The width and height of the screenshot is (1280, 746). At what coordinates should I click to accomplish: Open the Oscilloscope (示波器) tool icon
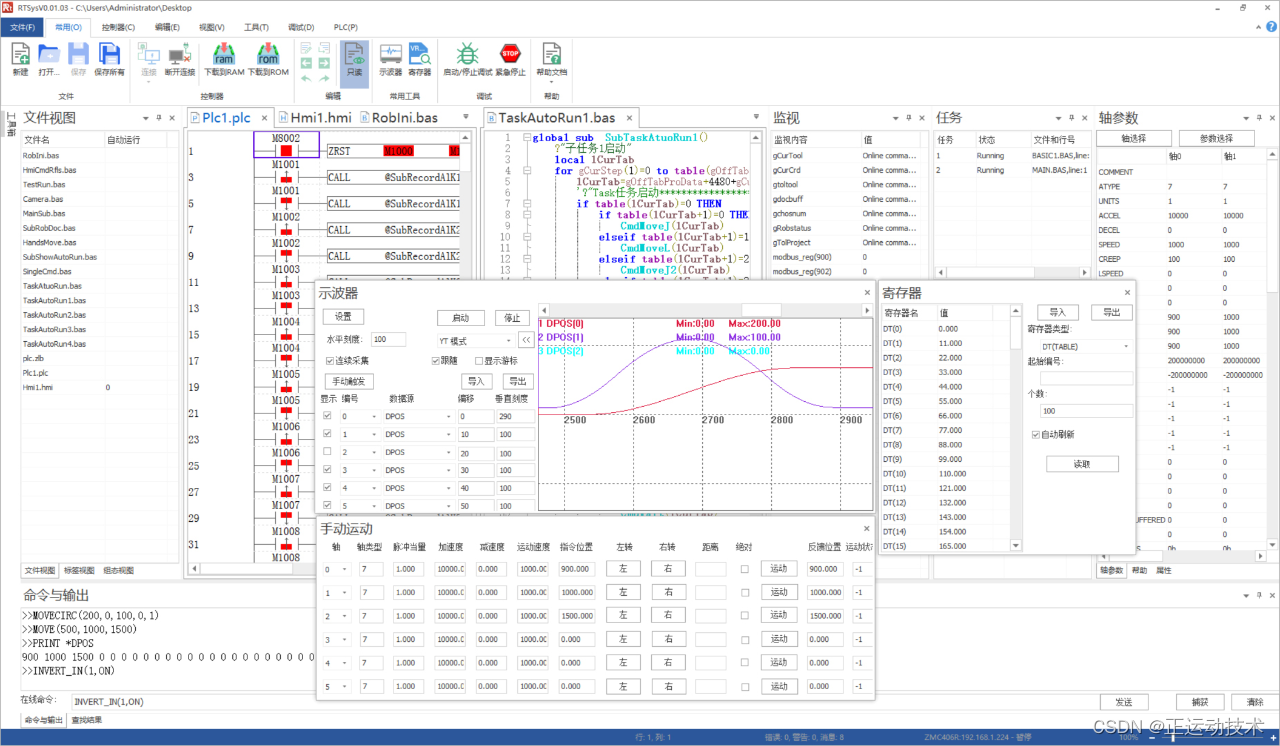point(390,54)
